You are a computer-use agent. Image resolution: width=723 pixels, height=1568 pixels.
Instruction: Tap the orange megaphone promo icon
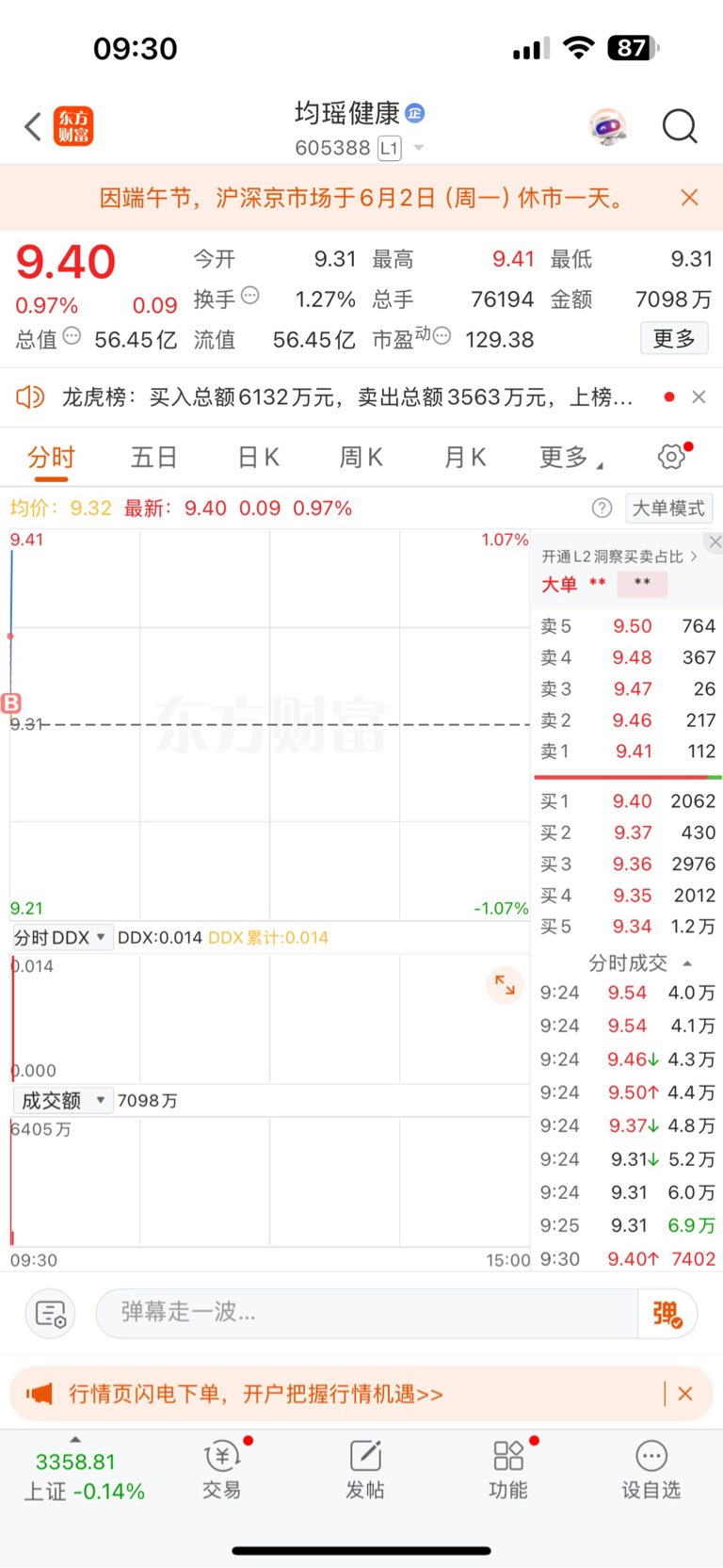point(40,1394)
